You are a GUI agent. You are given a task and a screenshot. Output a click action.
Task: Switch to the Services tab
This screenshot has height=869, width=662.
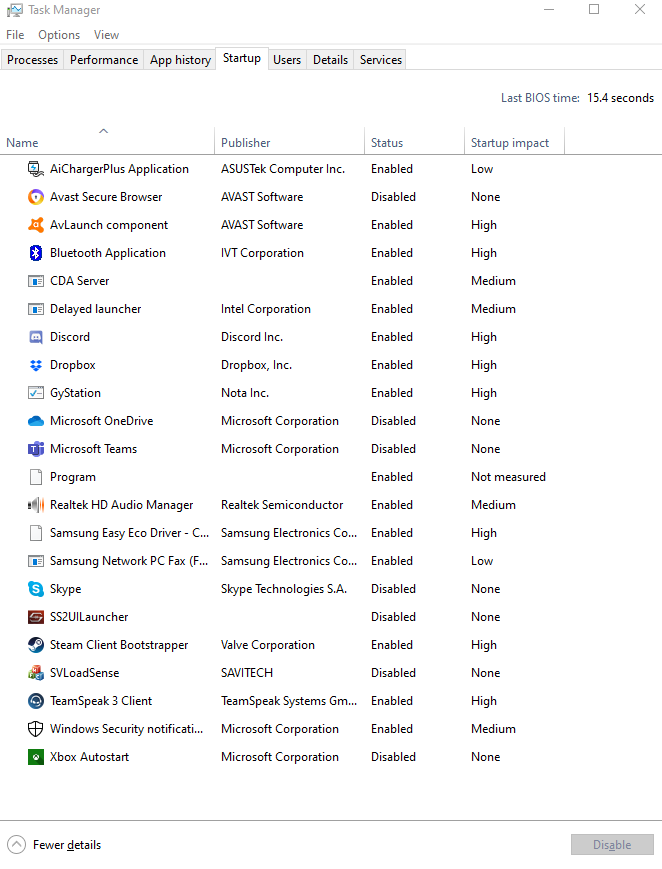point(380,60)
